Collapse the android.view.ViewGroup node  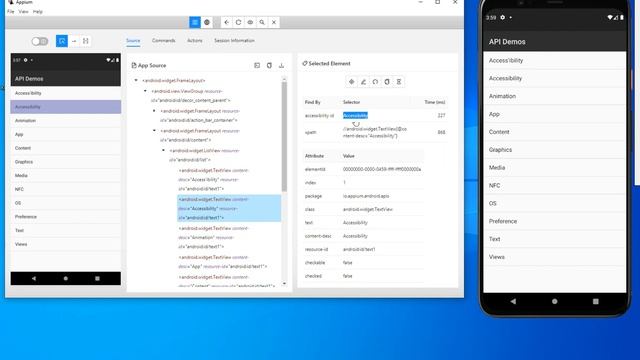(x=145, y=91)
